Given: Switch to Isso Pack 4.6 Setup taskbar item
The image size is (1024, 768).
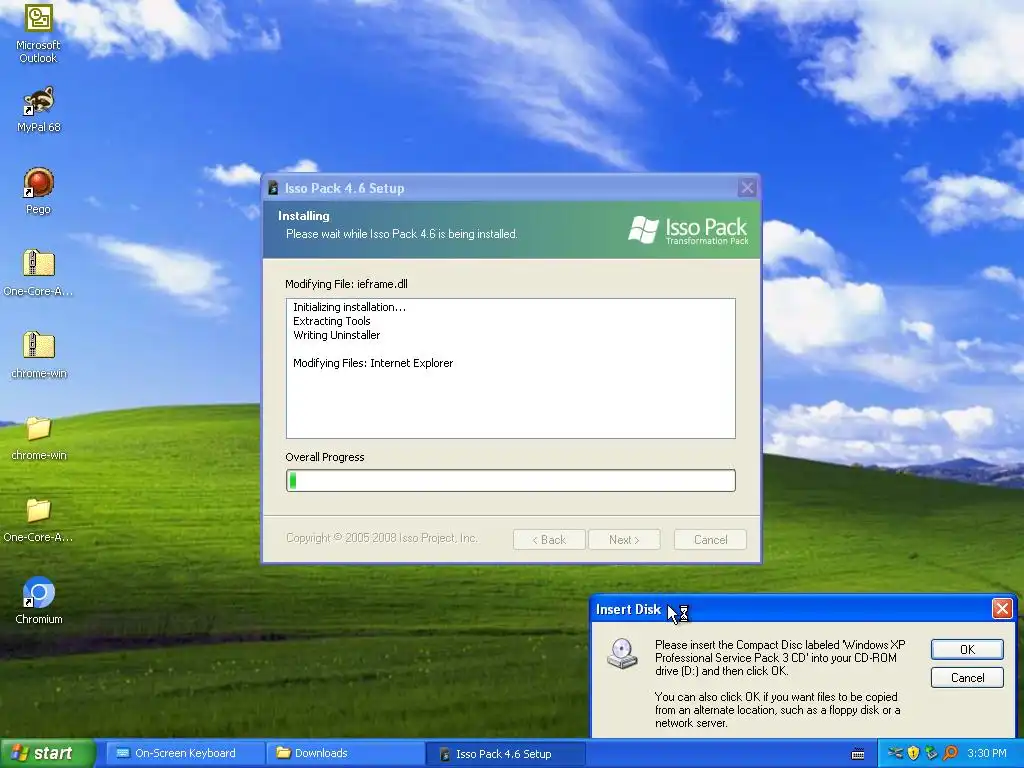Looking at the screenshot, I should 504,754.
